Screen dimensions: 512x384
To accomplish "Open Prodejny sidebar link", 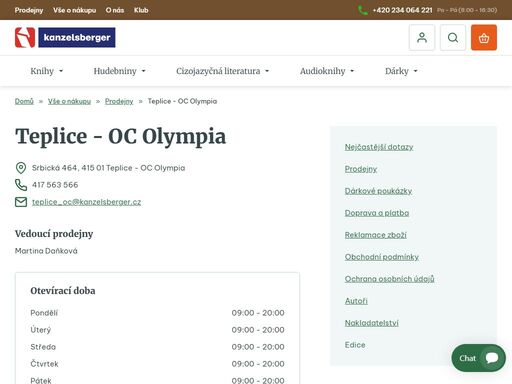I will pos(361,169).
